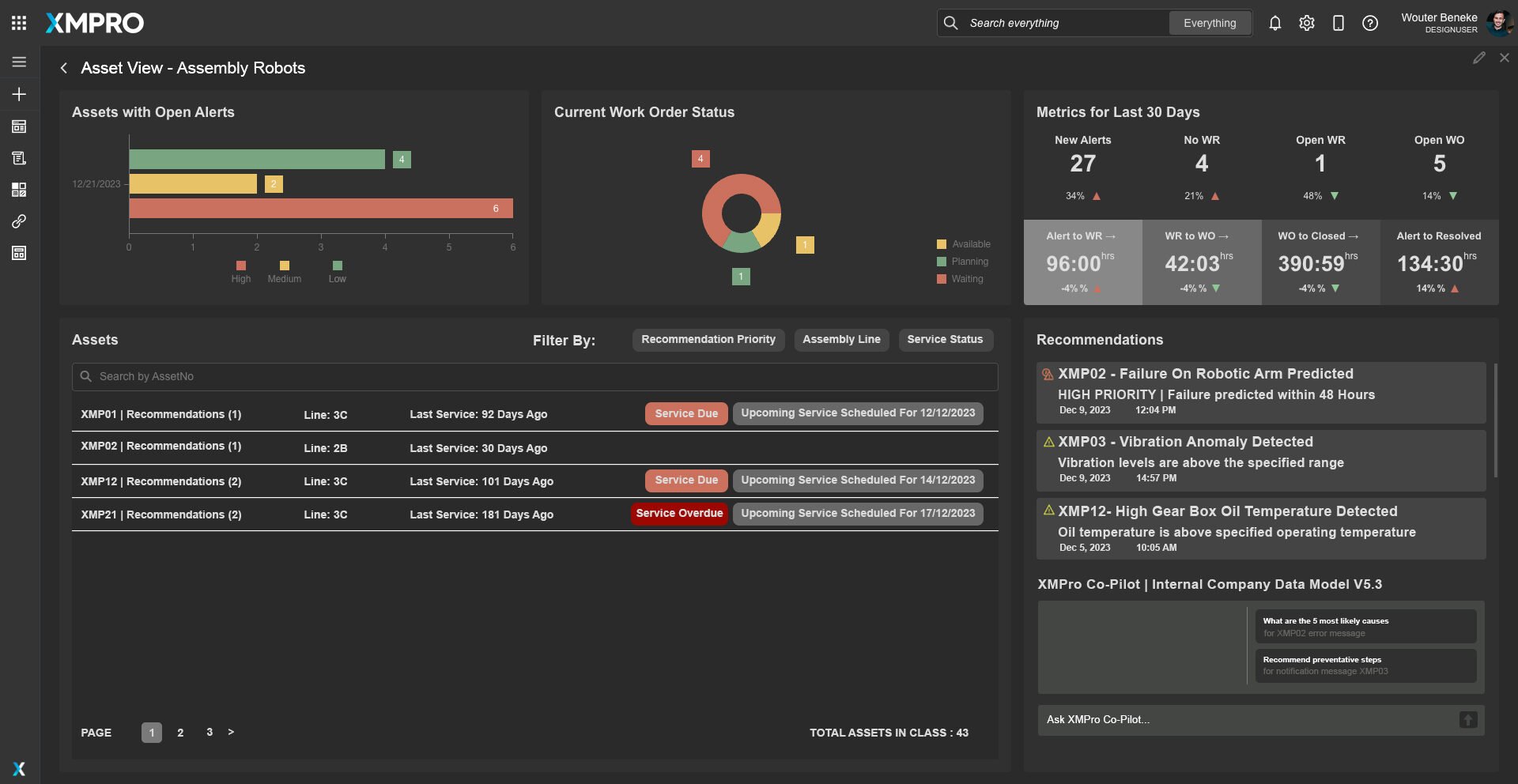The width and height of the screenshot is (1518, 784).
Task: Click the mobile device icon
Action: 1338,23
